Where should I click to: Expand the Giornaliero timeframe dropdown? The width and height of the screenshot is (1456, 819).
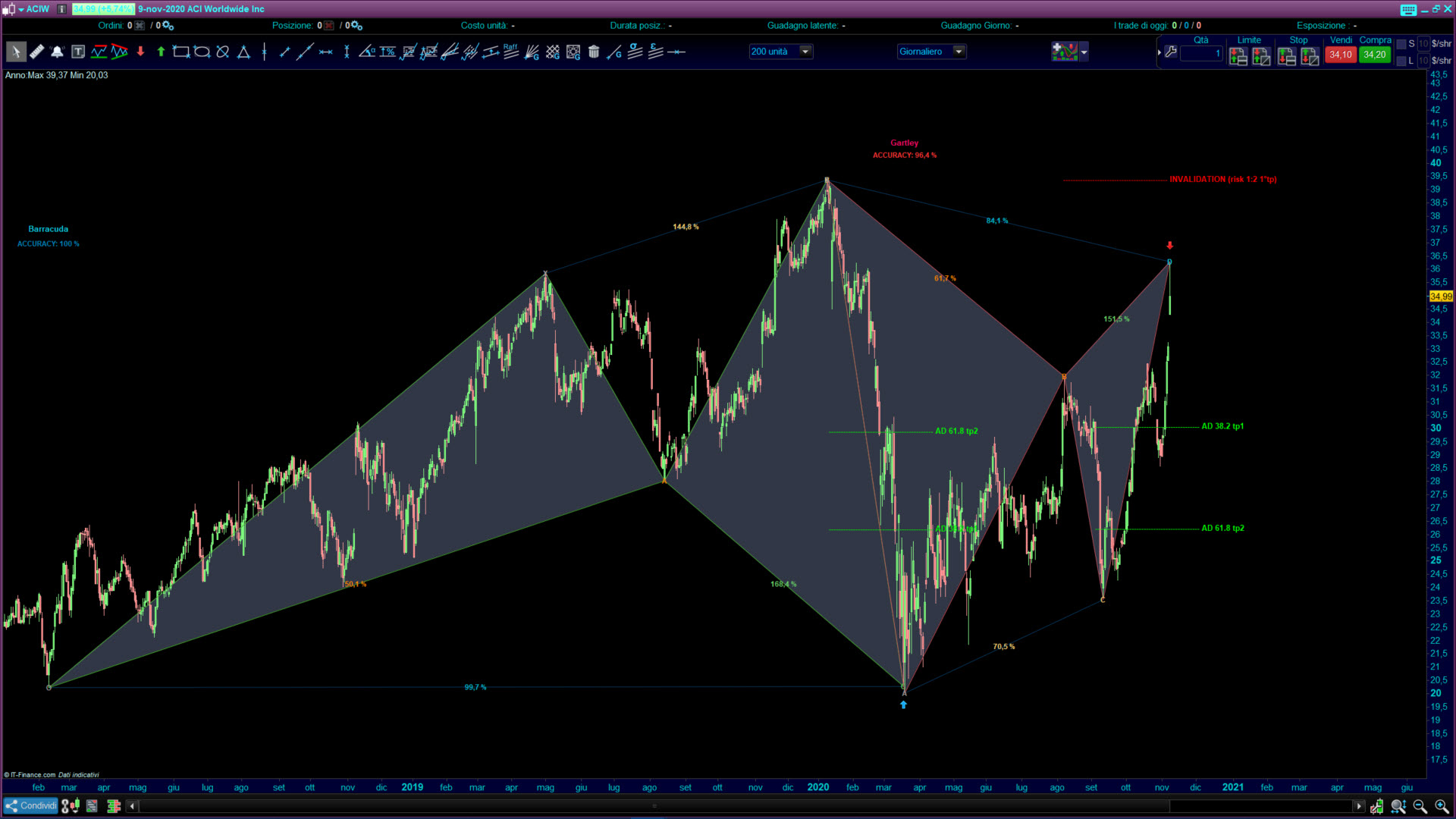[959, 52]
